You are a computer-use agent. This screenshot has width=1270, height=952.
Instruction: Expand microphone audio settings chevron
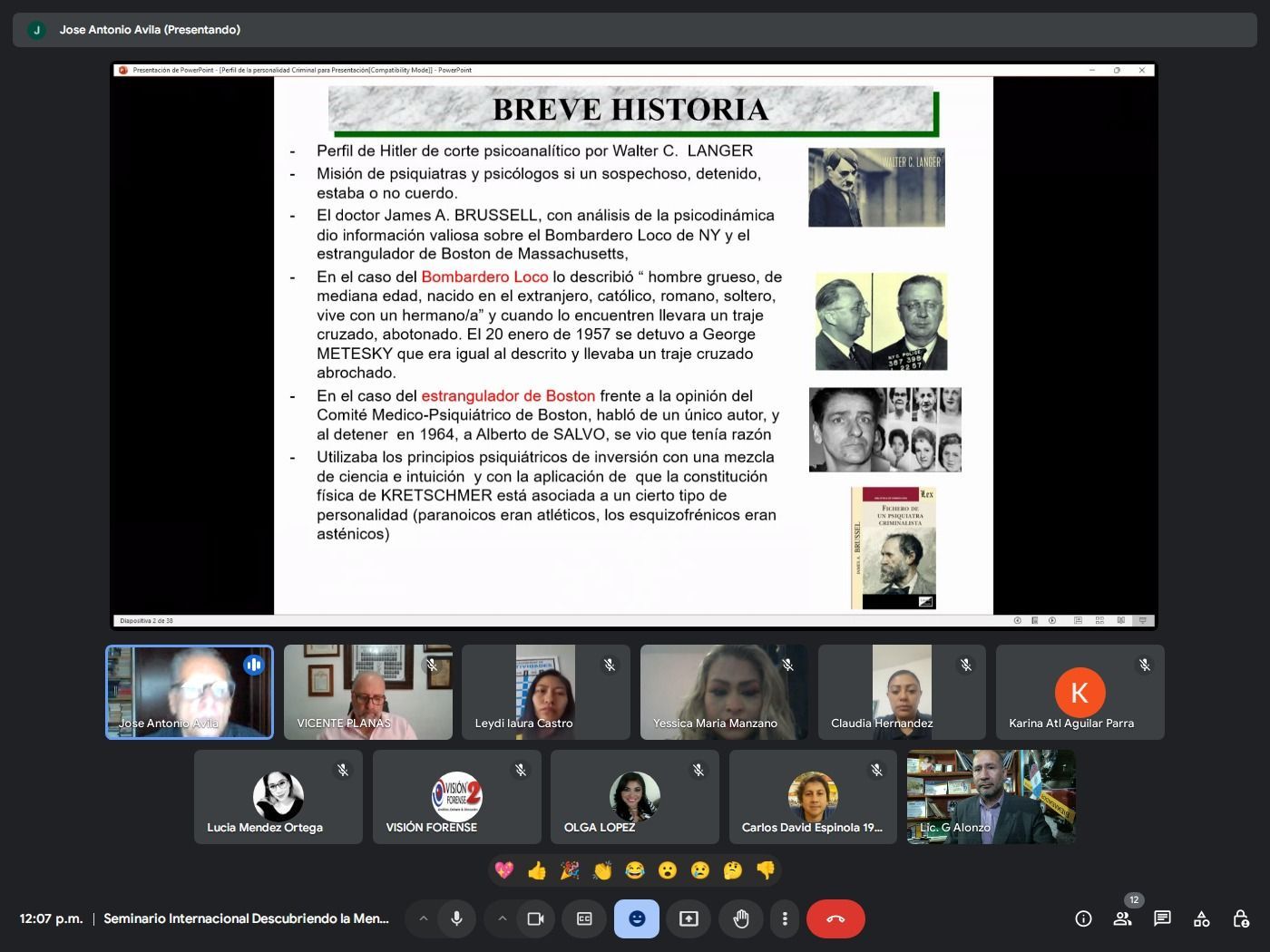(423, 918)
